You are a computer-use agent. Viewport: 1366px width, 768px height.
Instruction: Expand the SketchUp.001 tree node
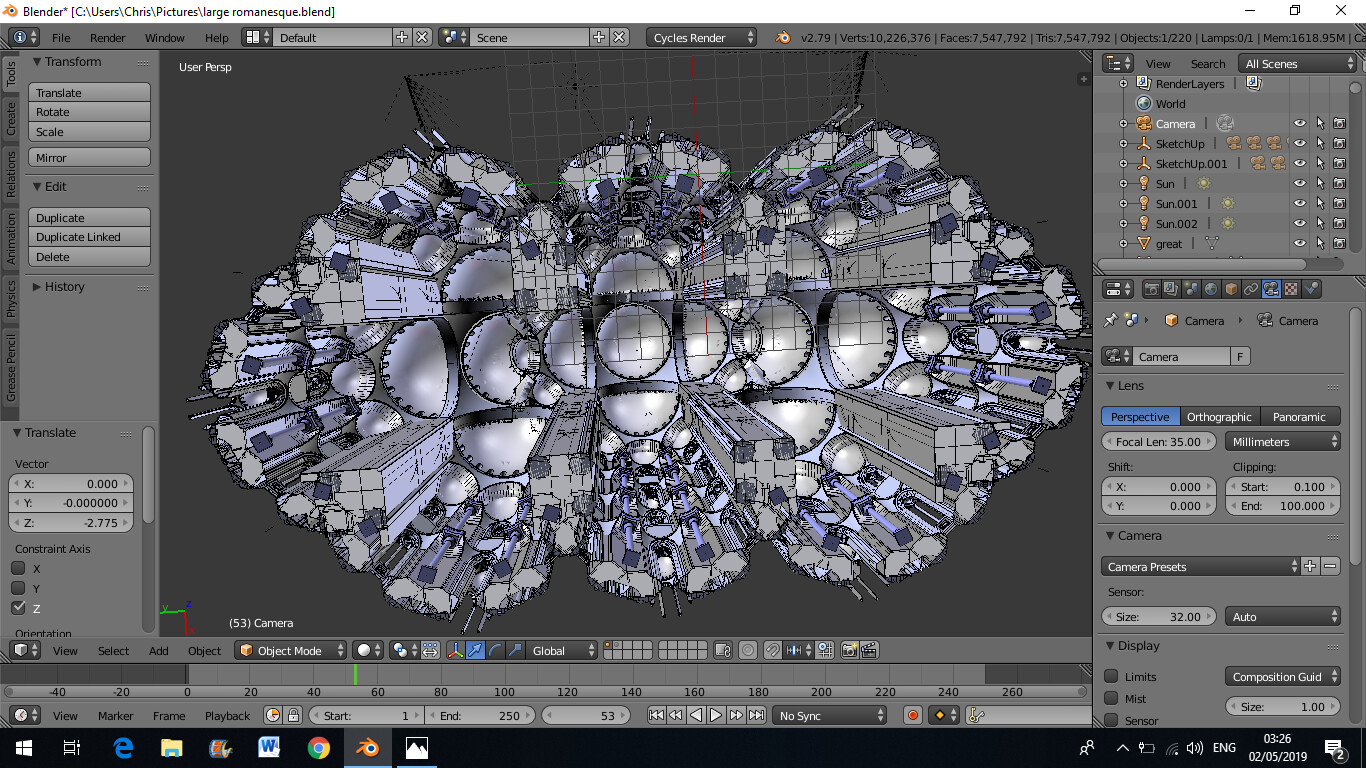pos(1123,164)
